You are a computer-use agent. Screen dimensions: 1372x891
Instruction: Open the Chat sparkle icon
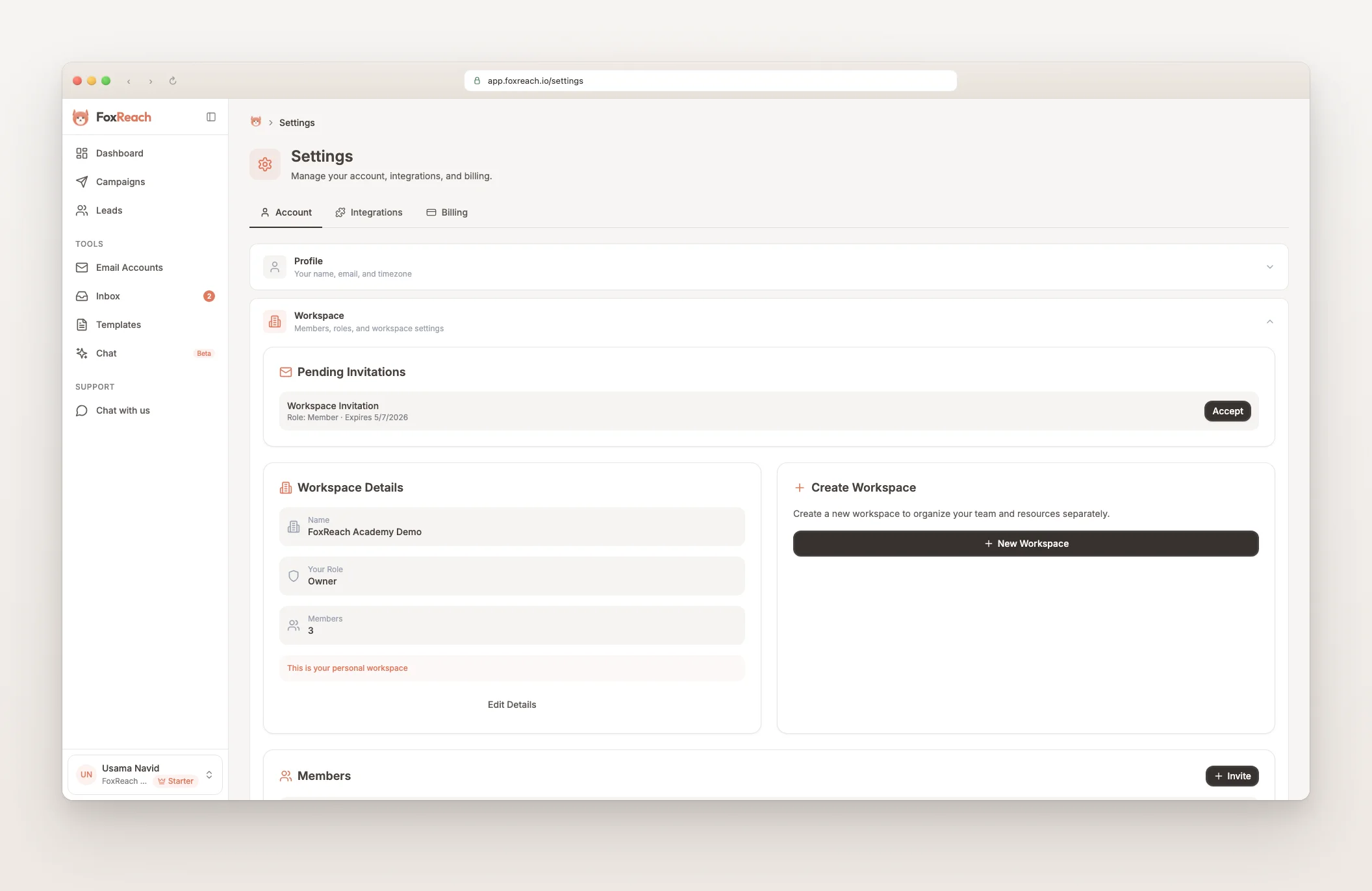[82, 353]
